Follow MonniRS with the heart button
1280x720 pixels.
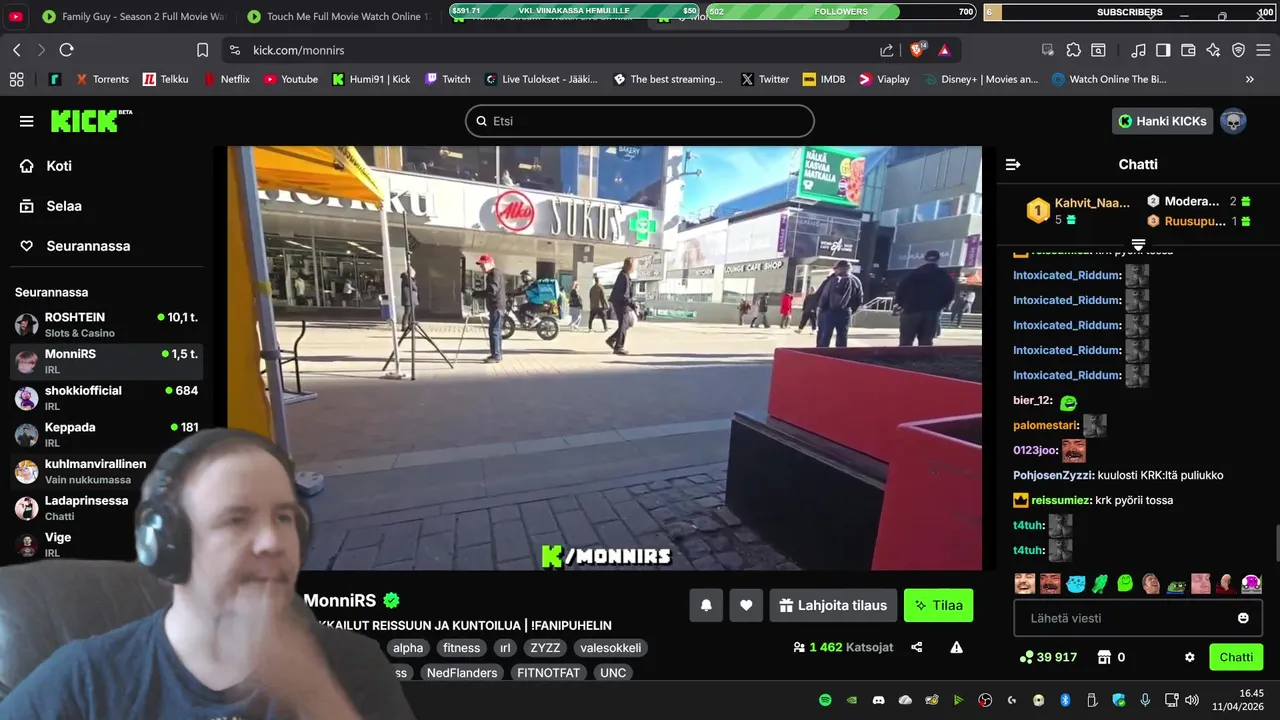pyautogui.click(x=746, y=605)
